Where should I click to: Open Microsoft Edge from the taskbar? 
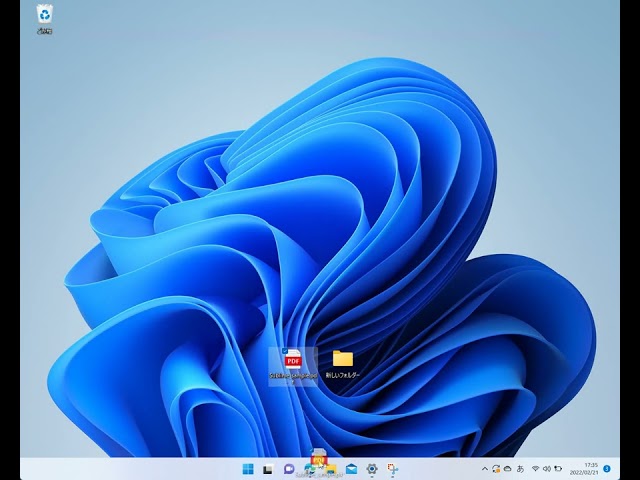tap(310, 469)
